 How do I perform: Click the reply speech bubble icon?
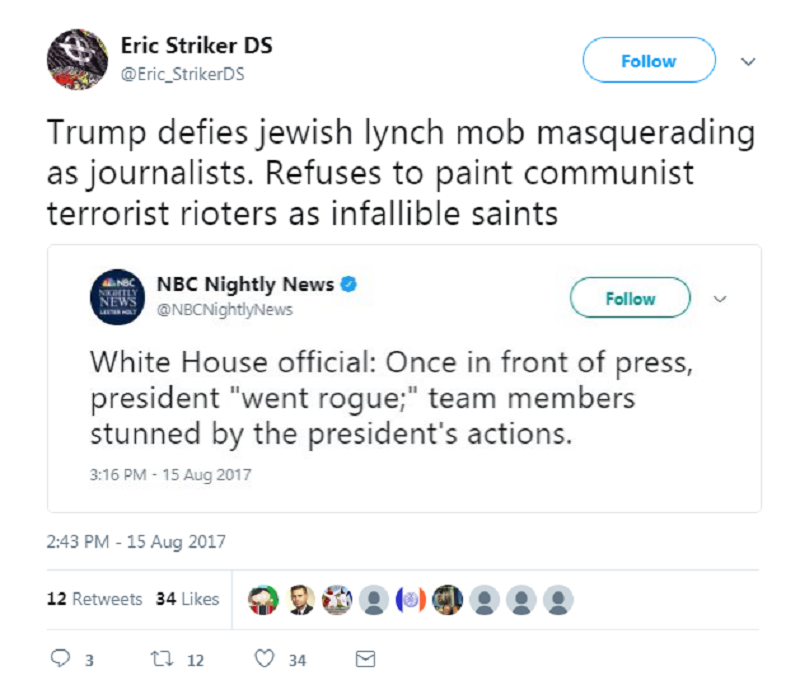coord(60,658)
